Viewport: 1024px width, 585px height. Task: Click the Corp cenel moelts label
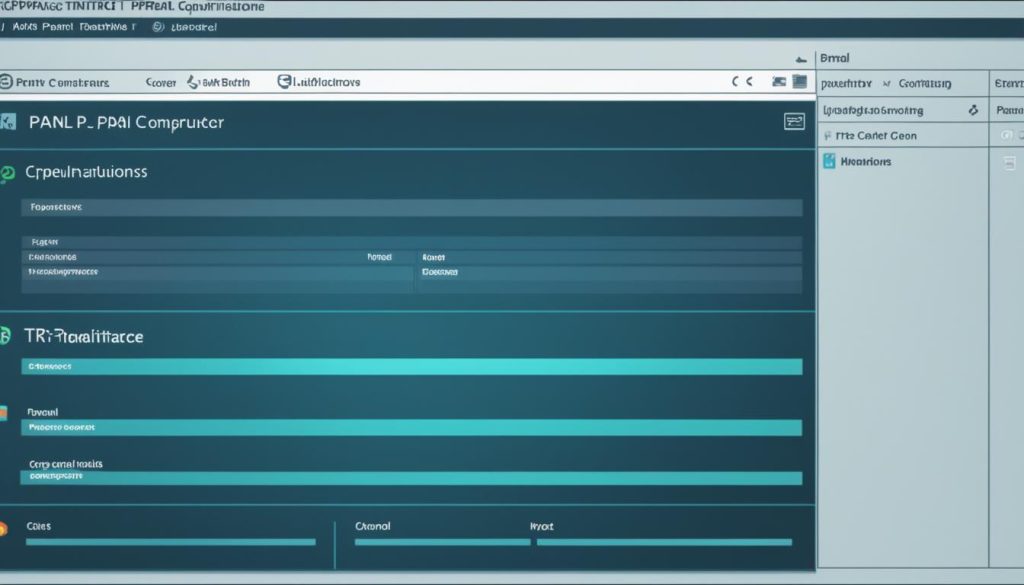(x=66, y=464)
